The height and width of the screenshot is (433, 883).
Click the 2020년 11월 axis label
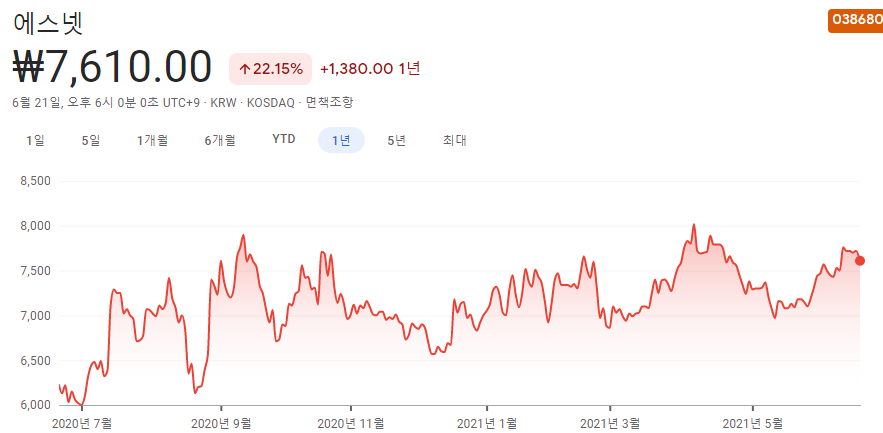(x=351, y=422)
